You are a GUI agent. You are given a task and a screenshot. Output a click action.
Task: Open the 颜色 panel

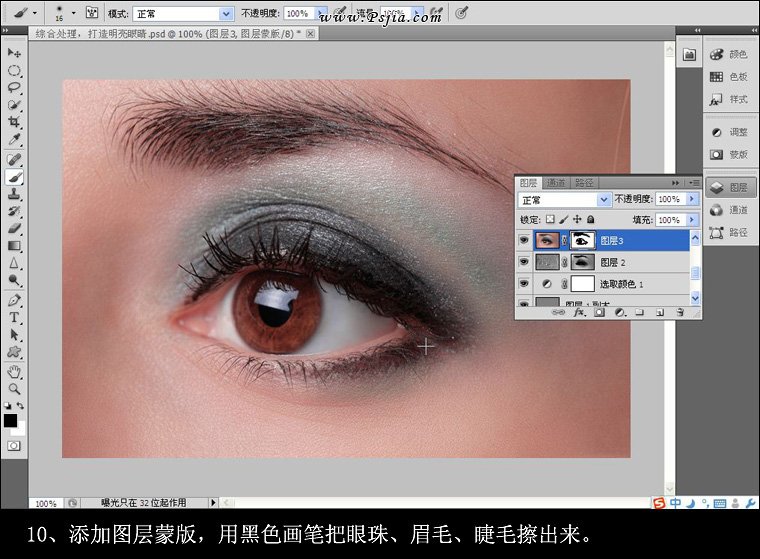(x=729, y=54)
